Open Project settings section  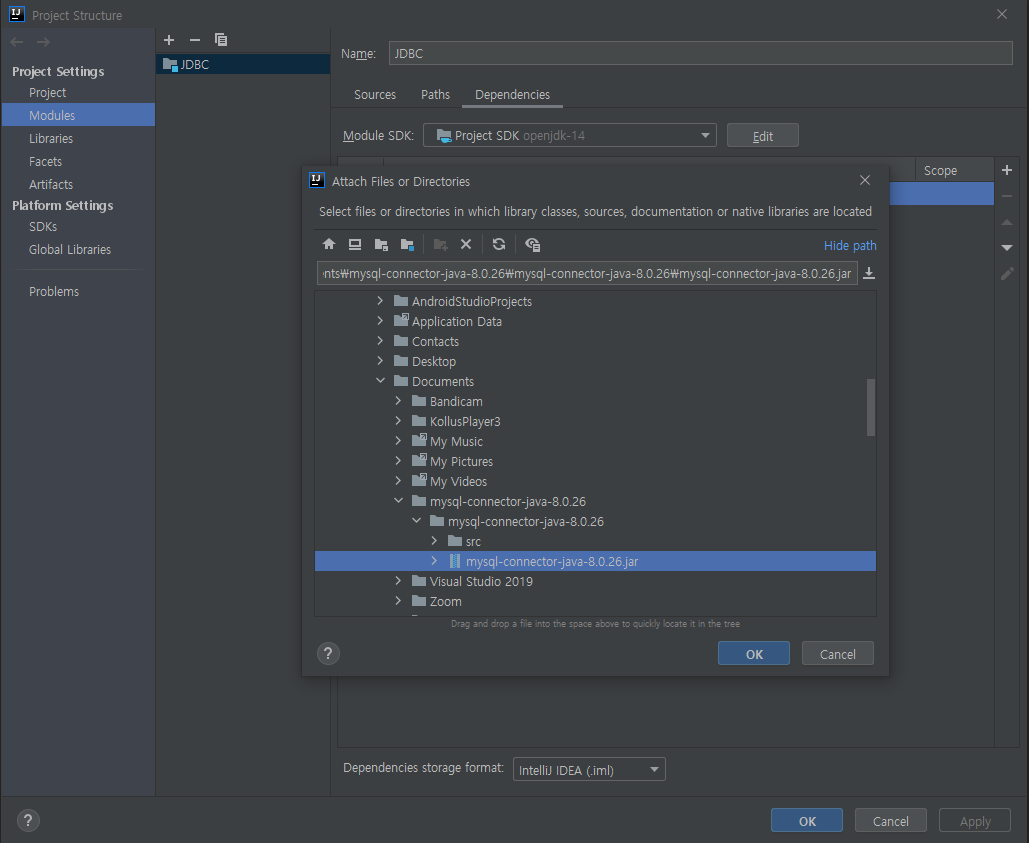tap(47, 93)
